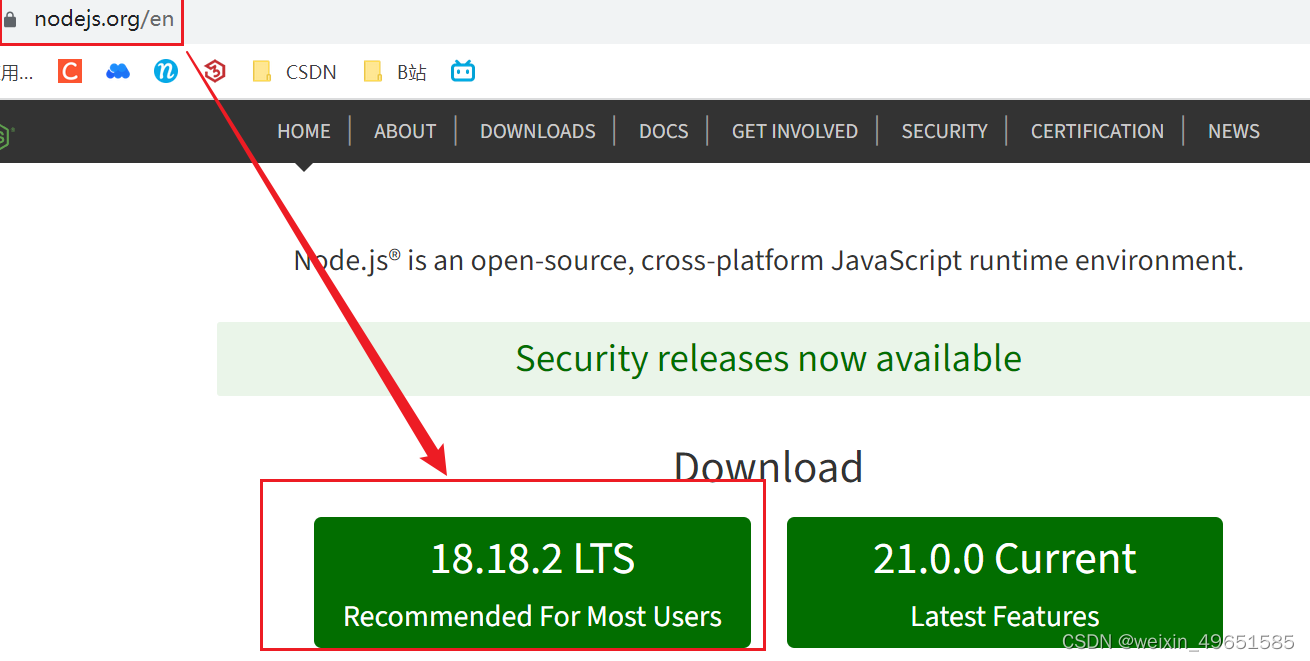Open the NEWS nav item

pos(1234,131)
